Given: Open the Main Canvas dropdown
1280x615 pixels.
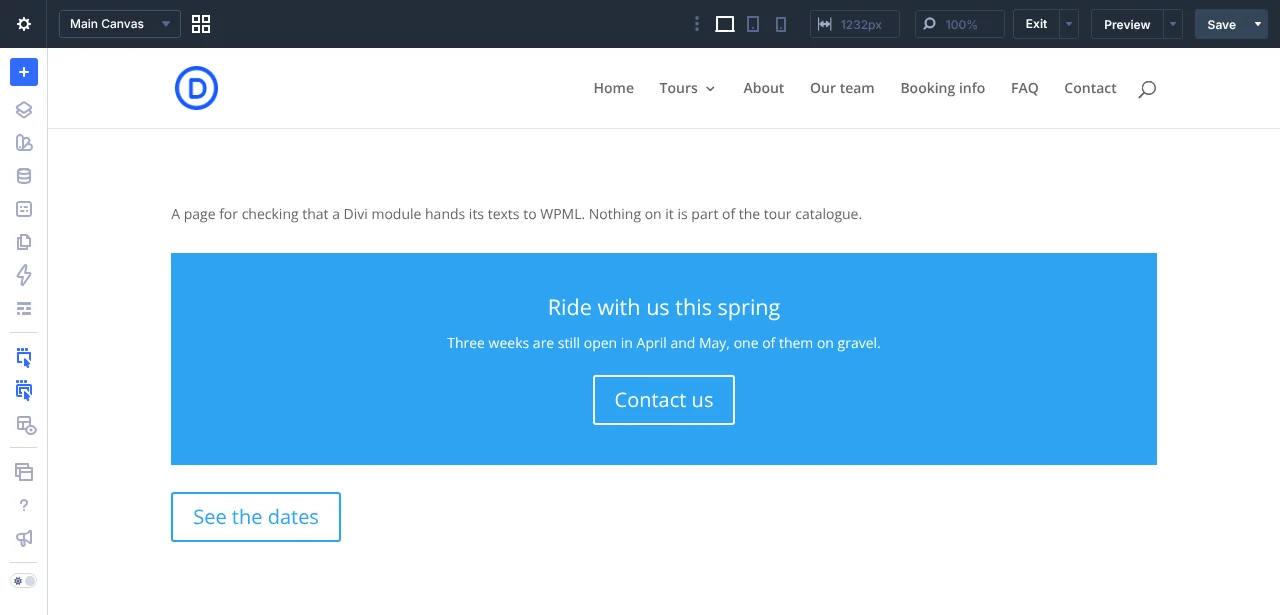Looking at the screenshot, I should (120, 24).
